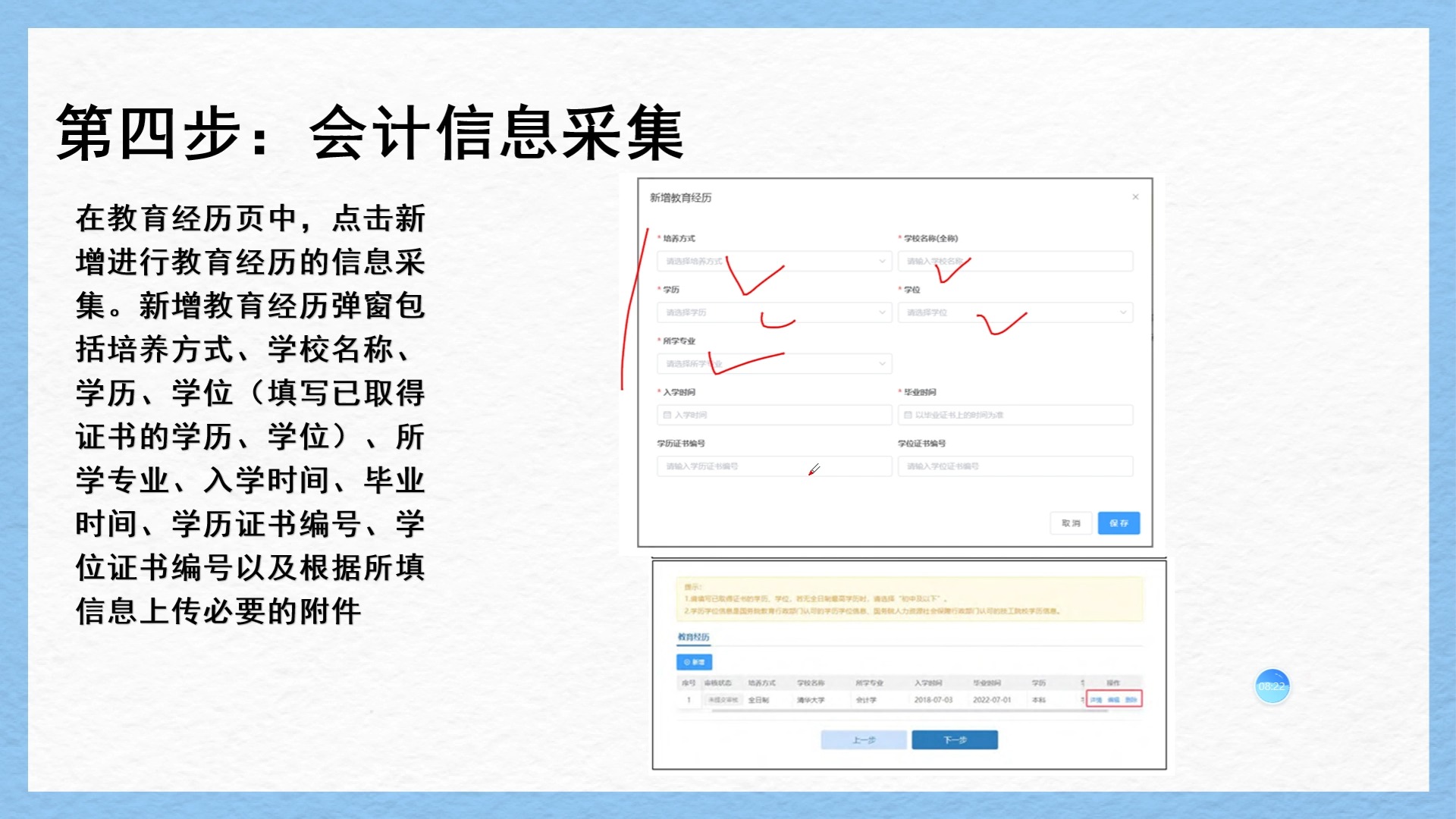Click the 详情 link in table row

[1096, 700]
